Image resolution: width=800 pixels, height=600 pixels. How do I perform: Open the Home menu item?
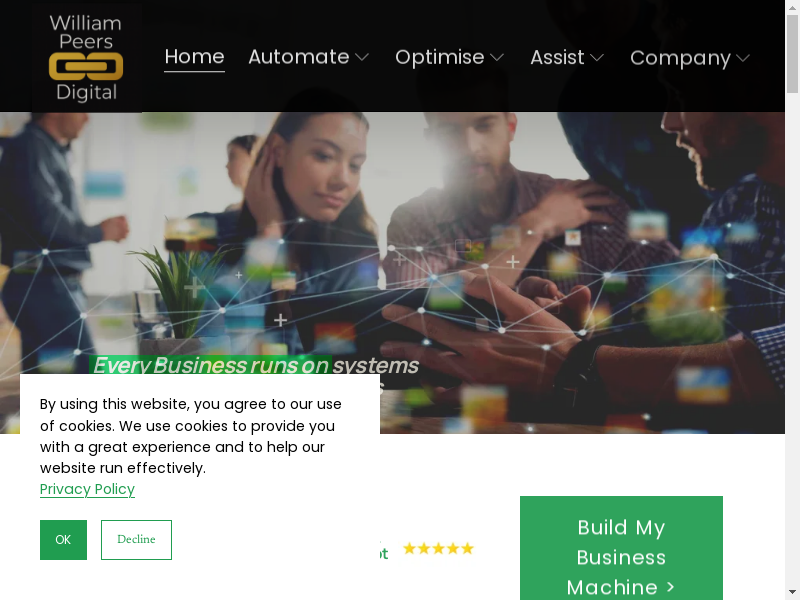point(194,57)
